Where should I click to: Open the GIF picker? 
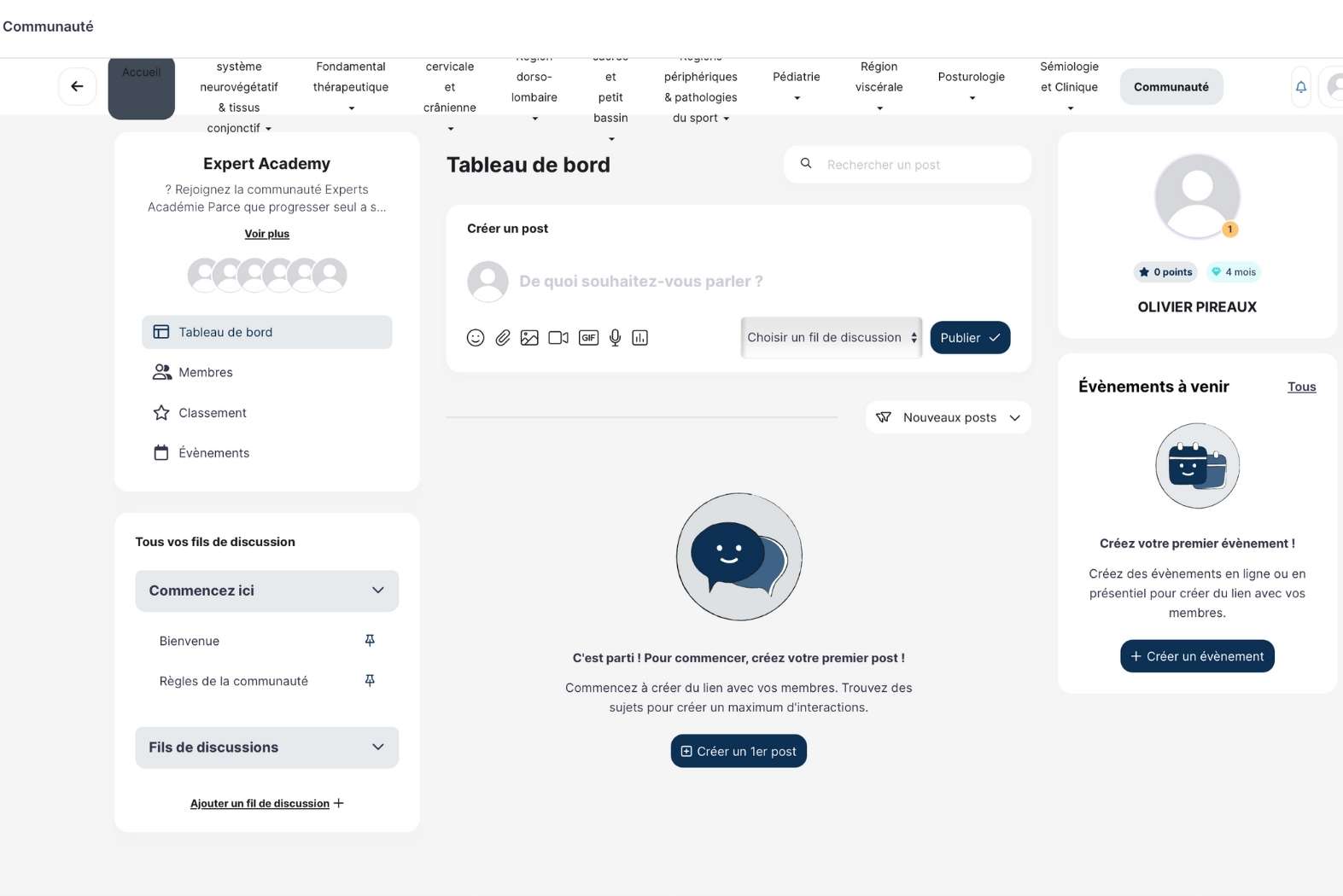point(588,338)
